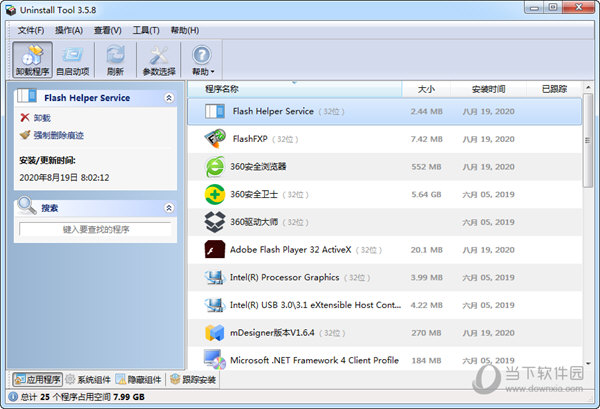Open the 操作(A) menu
This screenshot has height=409, width=600.
click(x=69, y=30)
